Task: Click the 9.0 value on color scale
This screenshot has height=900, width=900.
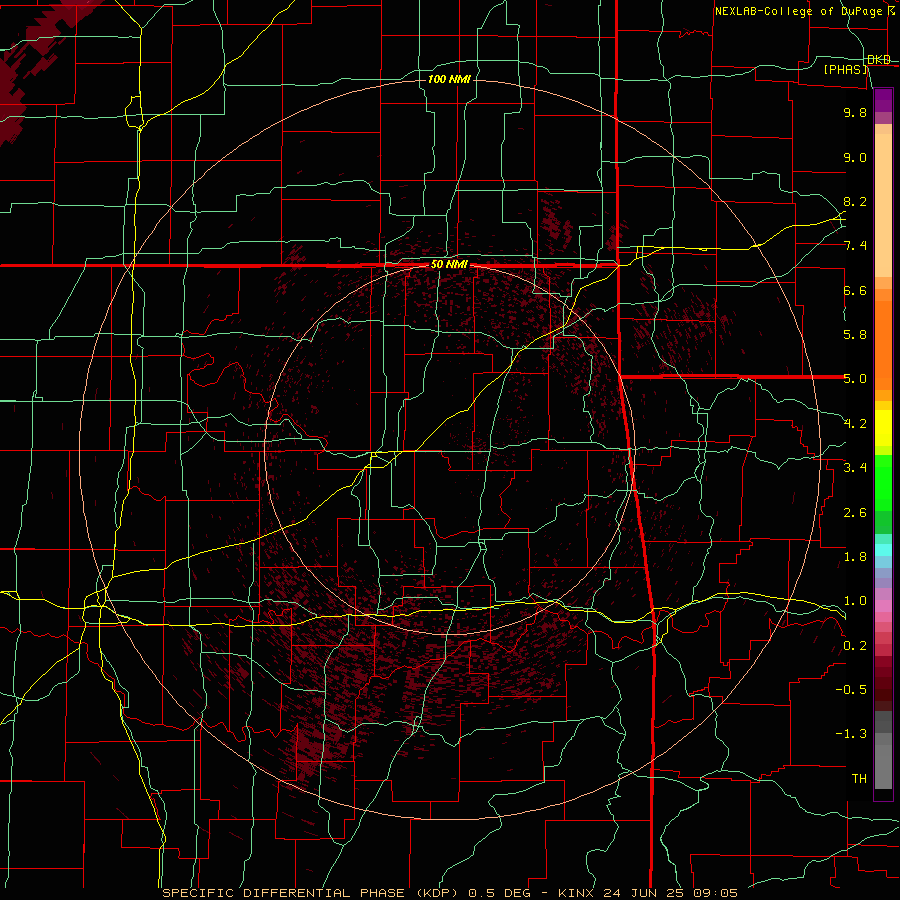Action: pos(855,158)
